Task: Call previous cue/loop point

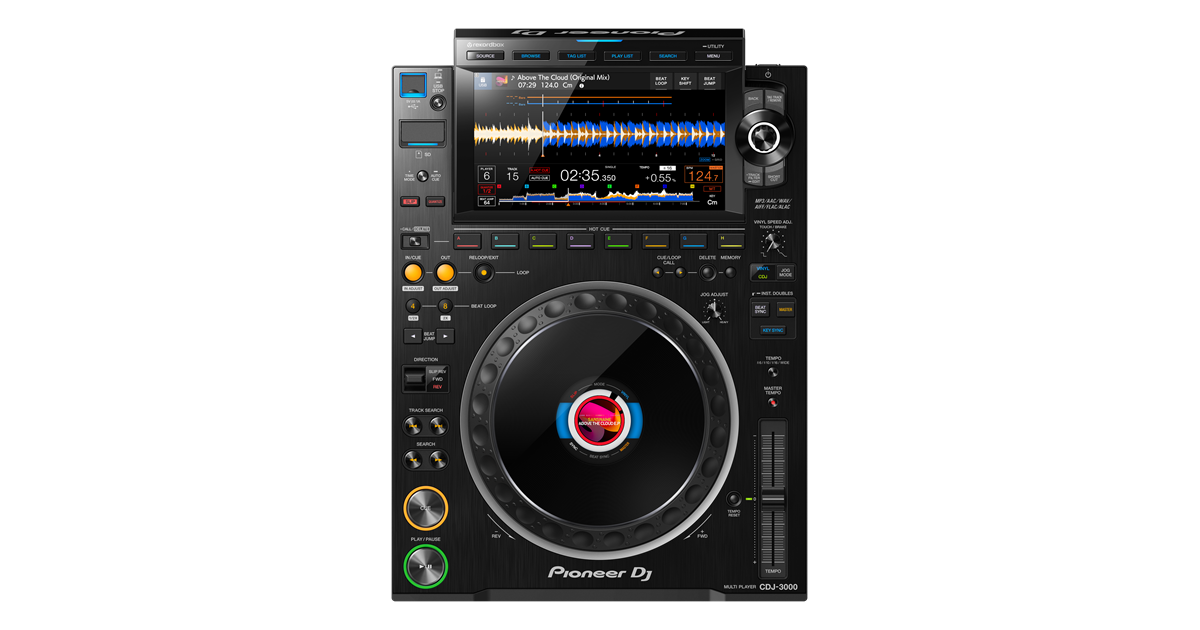Action: coord(658,273)
